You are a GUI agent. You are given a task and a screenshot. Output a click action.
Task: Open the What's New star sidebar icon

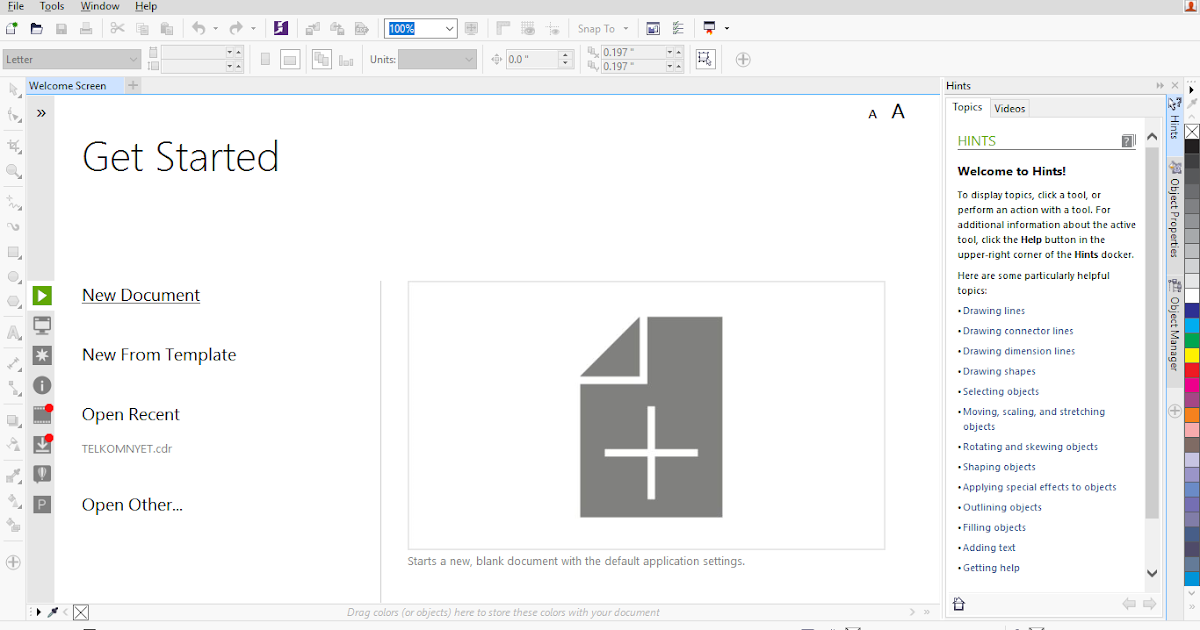coord(42,355)
